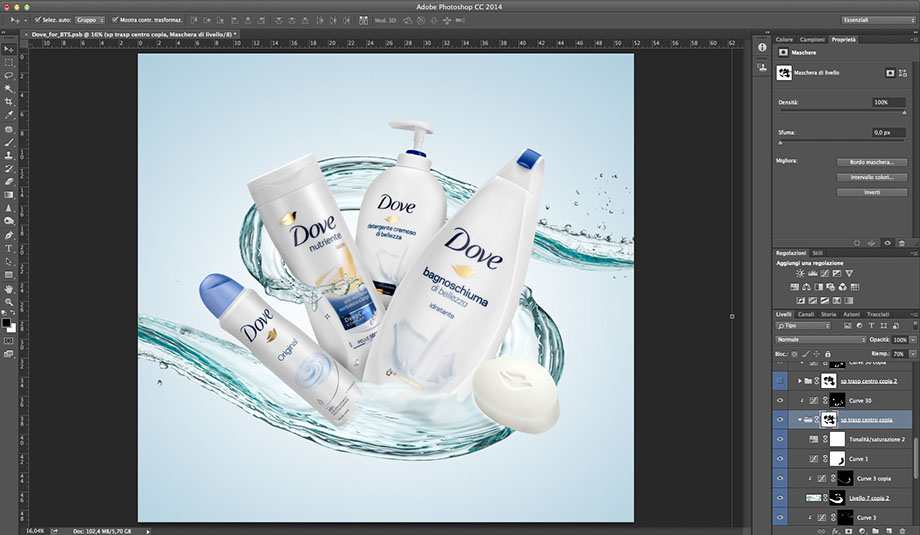Select the Move tool in the toolbox
920x535 pixels.
pyautogui.click(x=8, y=49)
